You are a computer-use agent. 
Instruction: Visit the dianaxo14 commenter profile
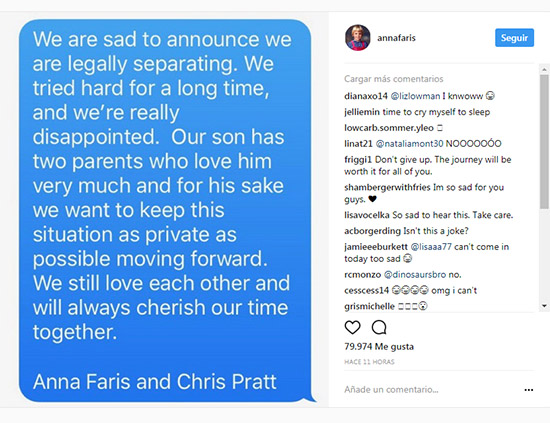(x=366, y=96)
